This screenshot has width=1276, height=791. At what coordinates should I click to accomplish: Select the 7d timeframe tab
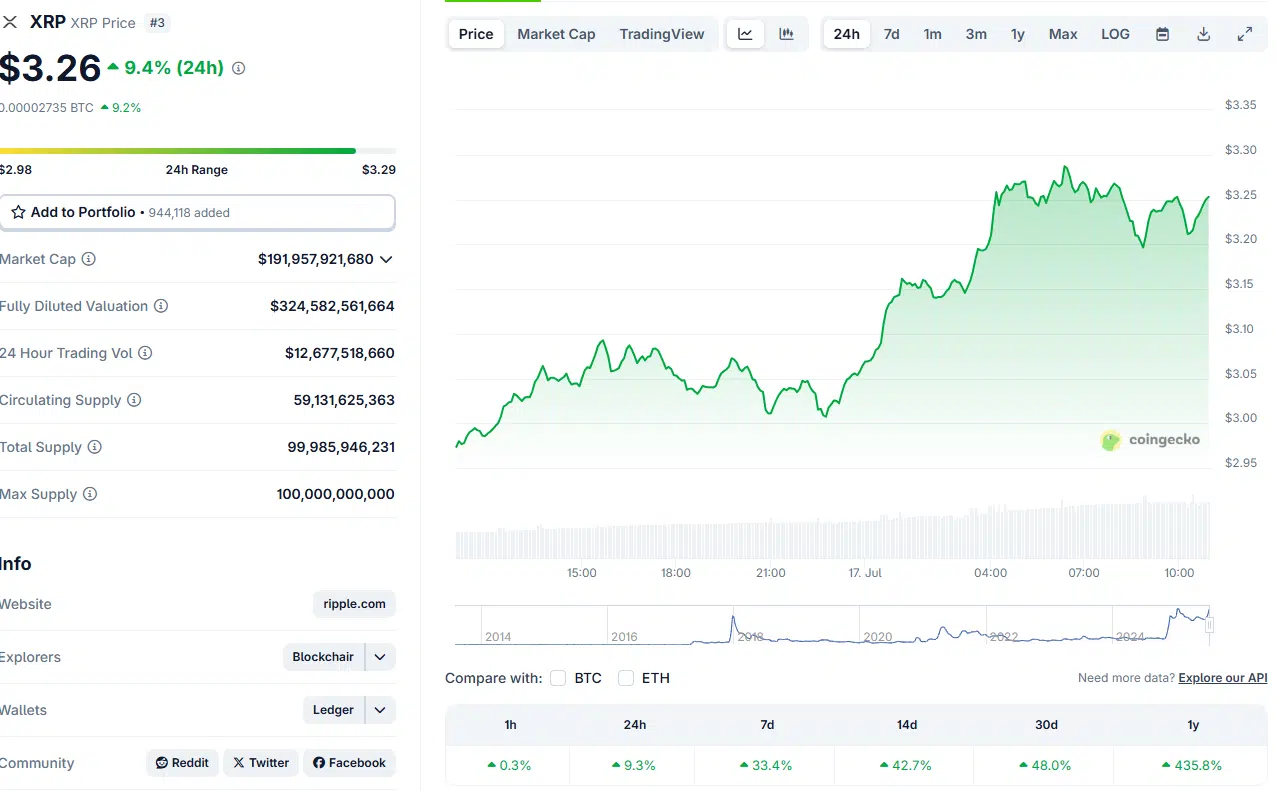click(x=891, y=33)
